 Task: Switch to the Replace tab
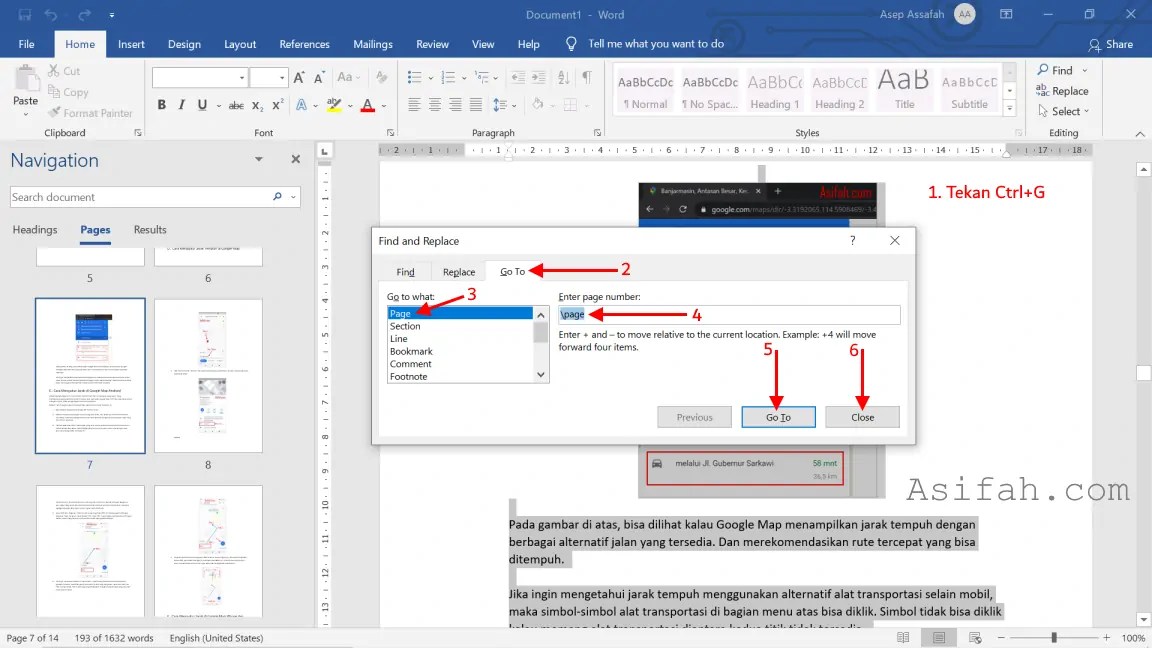point(458,272)
